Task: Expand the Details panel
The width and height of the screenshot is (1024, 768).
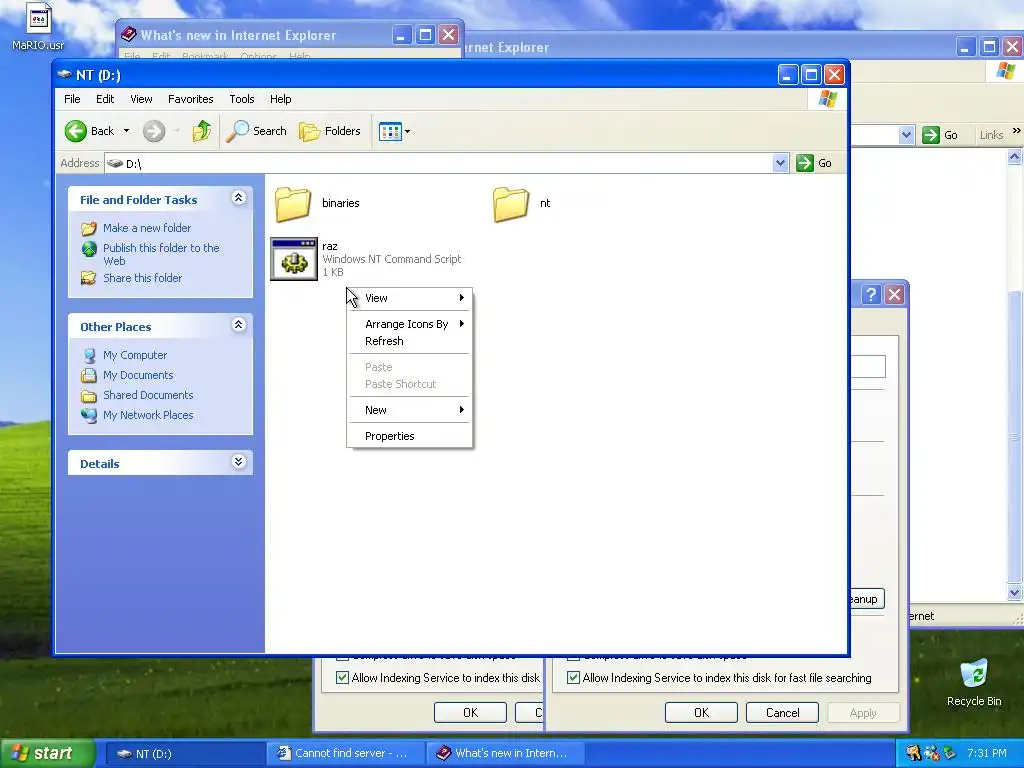Action: (238, 462)
